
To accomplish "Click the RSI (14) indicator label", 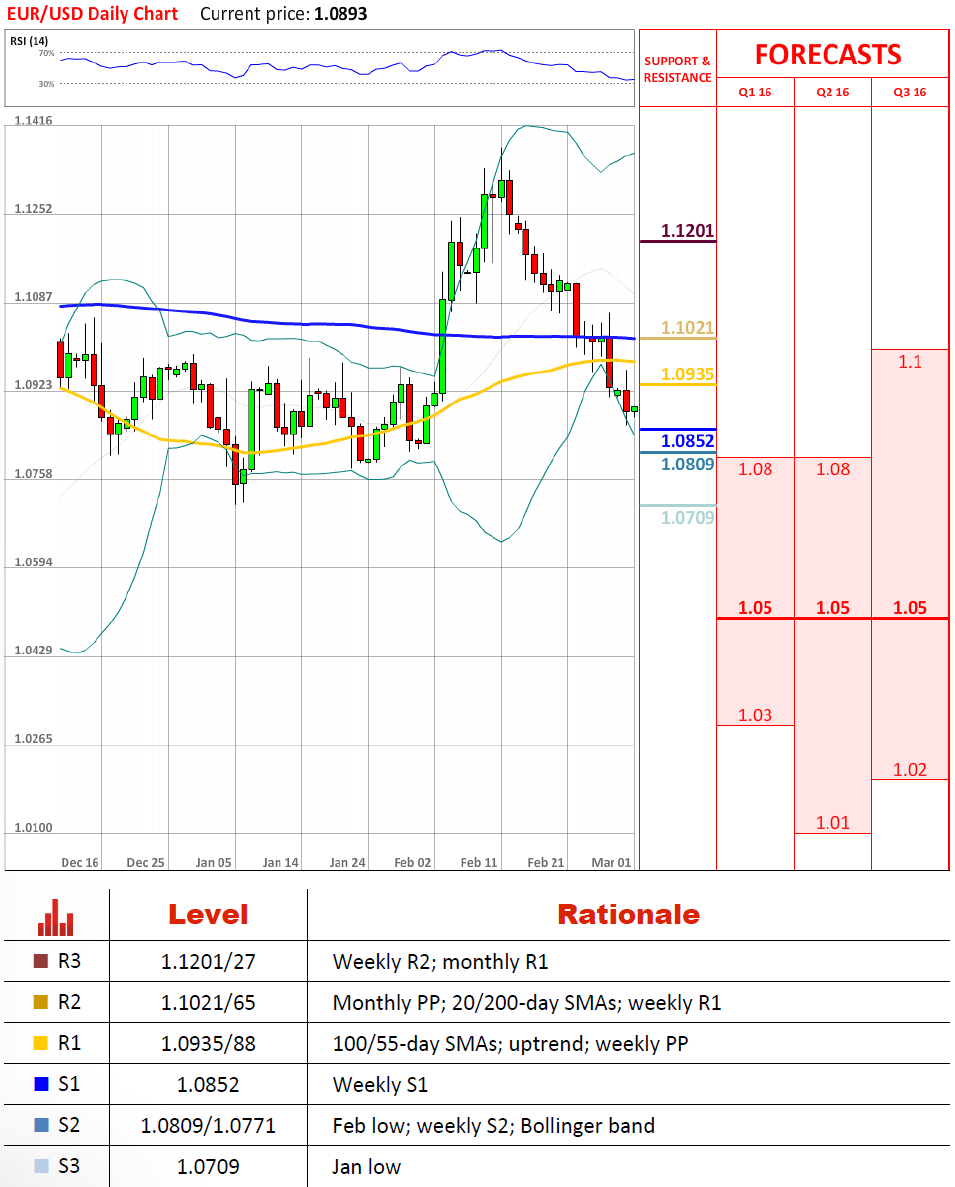I will point(29,41).
